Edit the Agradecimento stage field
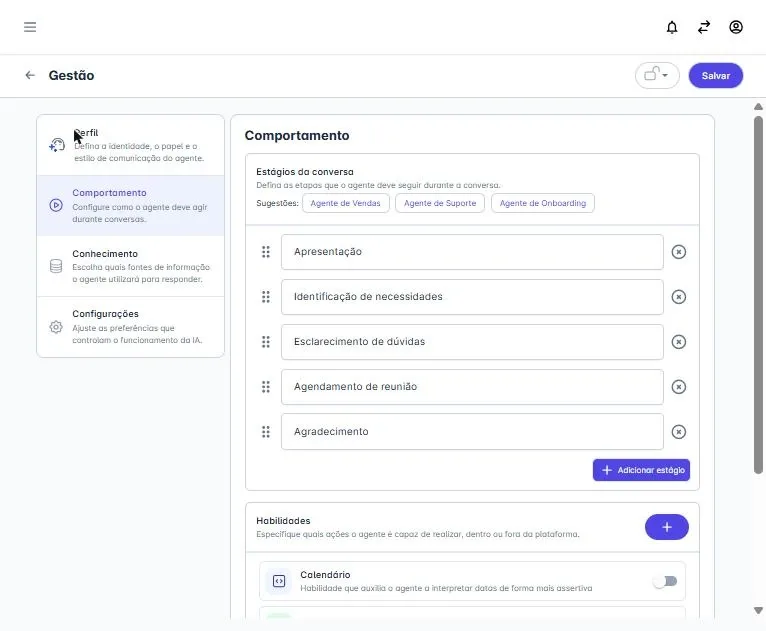 (x=472, y=432)
